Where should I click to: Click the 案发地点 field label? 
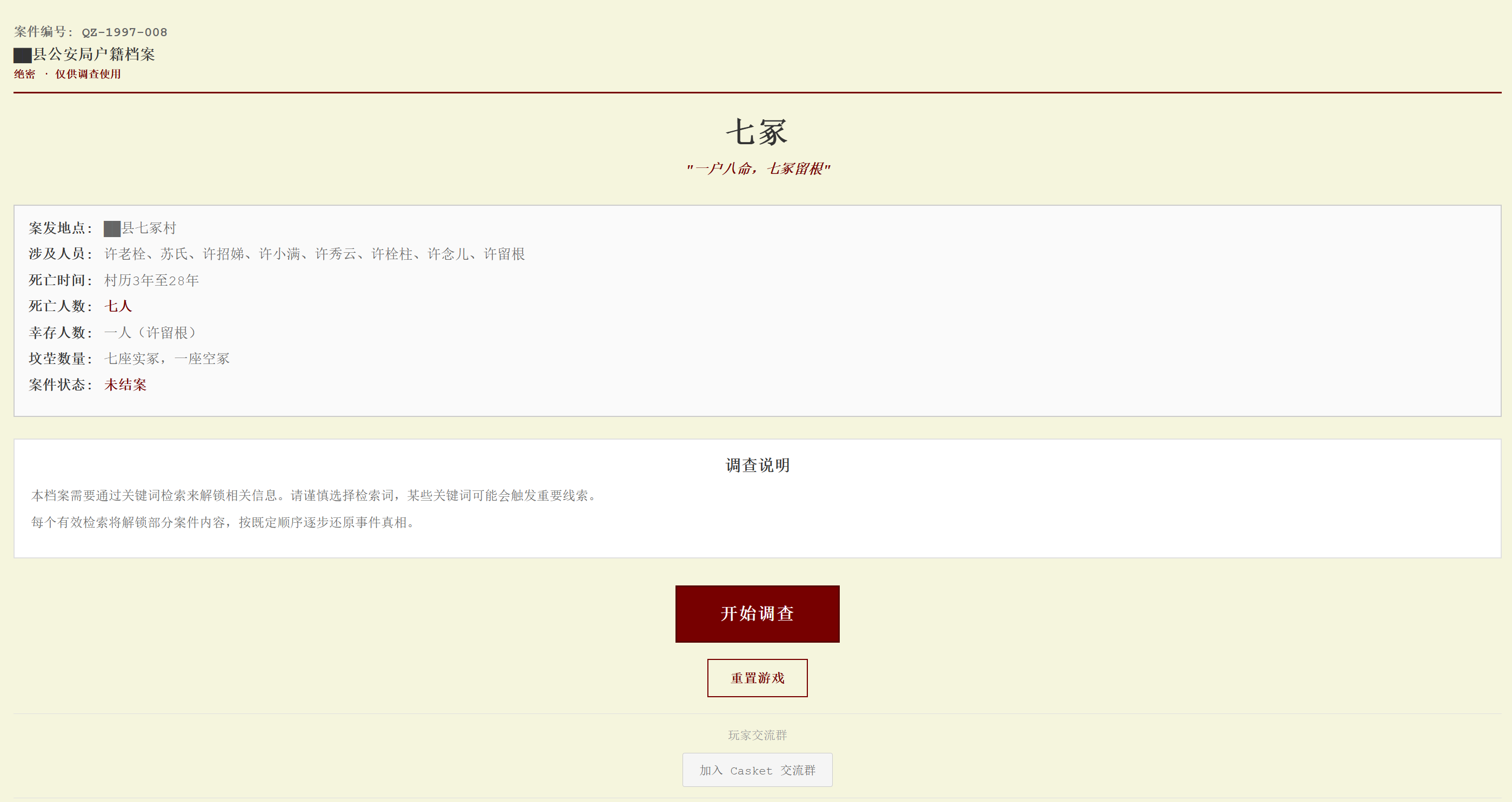[x=61, y=228]
